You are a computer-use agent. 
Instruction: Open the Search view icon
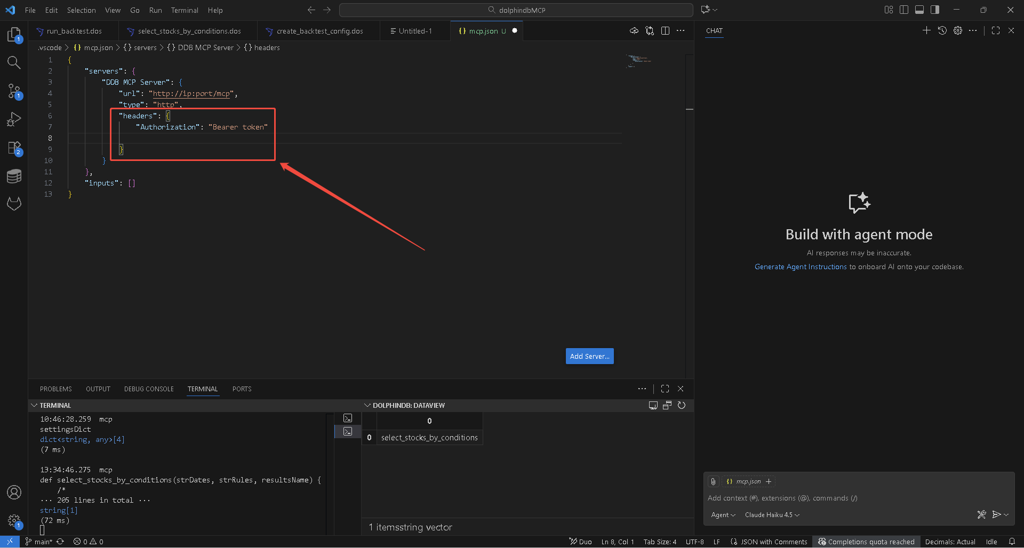[x=14, y=62]
